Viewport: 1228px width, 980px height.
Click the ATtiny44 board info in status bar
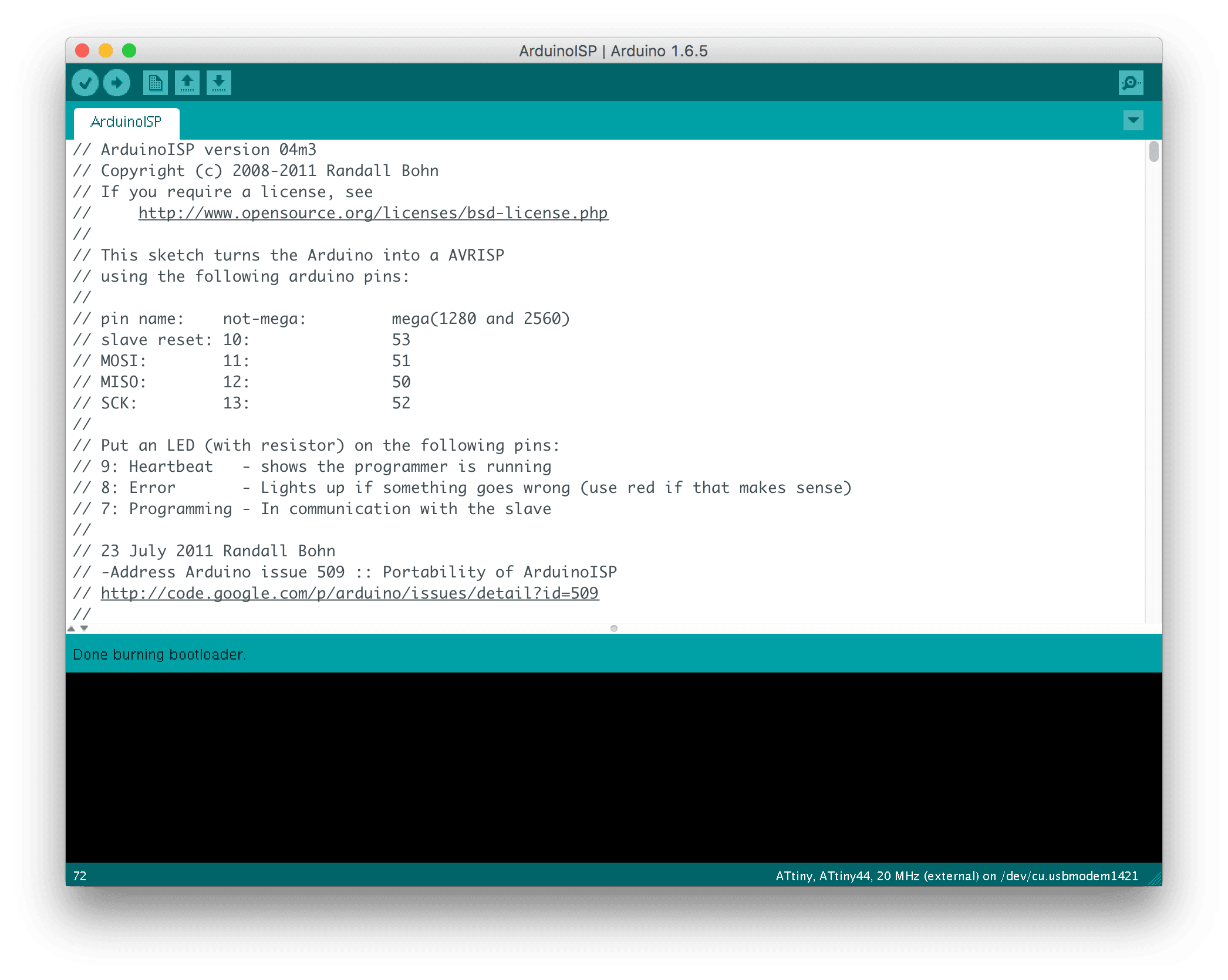pos(957,876)
